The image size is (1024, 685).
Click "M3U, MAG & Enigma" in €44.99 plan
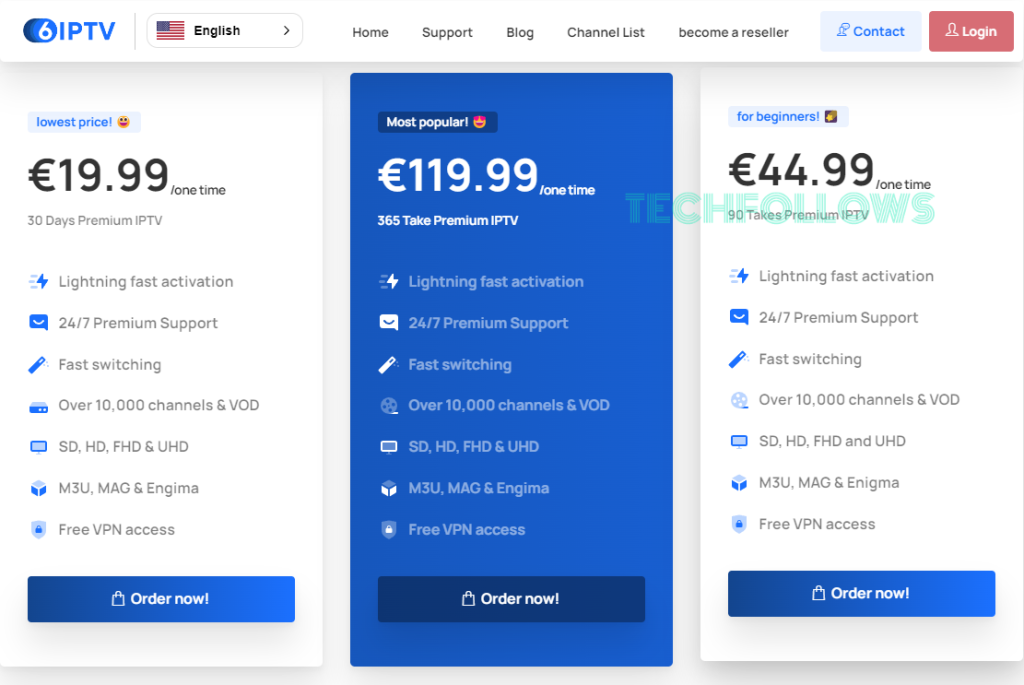[x=829, y=483]
